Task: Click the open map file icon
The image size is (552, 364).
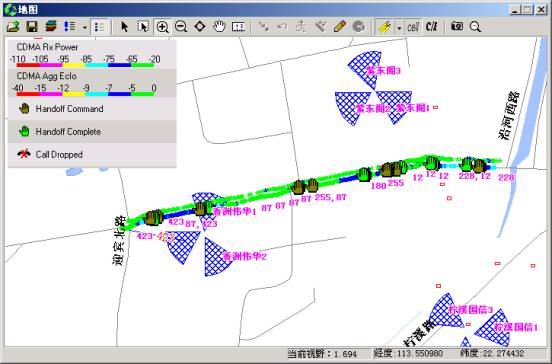Action: coord(13,27)
